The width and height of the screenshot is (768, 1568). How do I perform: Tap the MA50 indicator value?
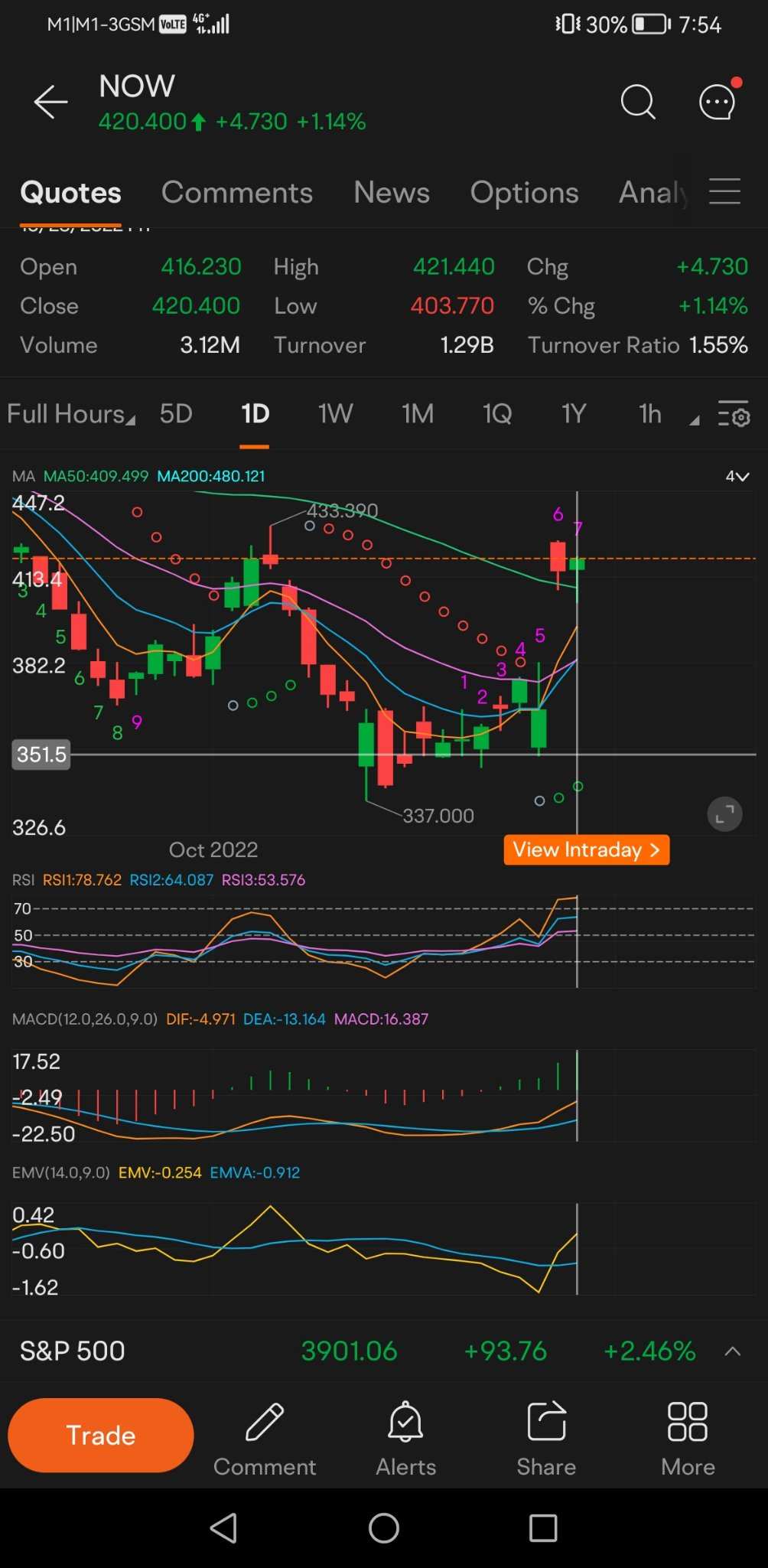click(x=96, y=476)
